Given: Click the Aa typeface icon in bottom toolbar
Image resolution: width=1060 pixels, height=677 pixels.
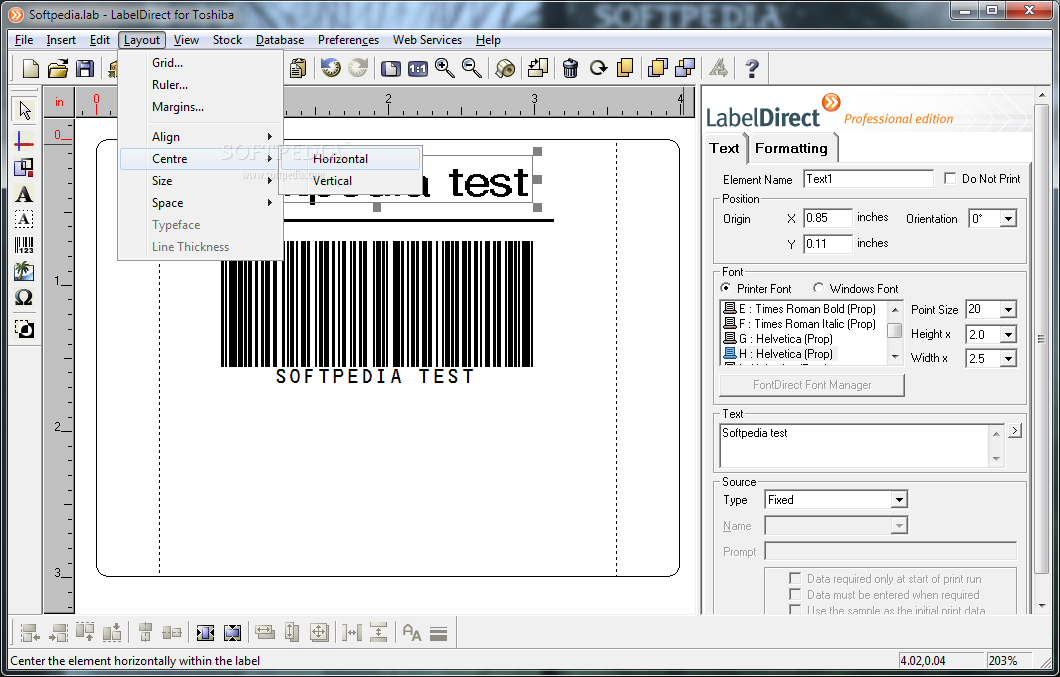Looking at the screenshot, I should (x=412, y=633).
